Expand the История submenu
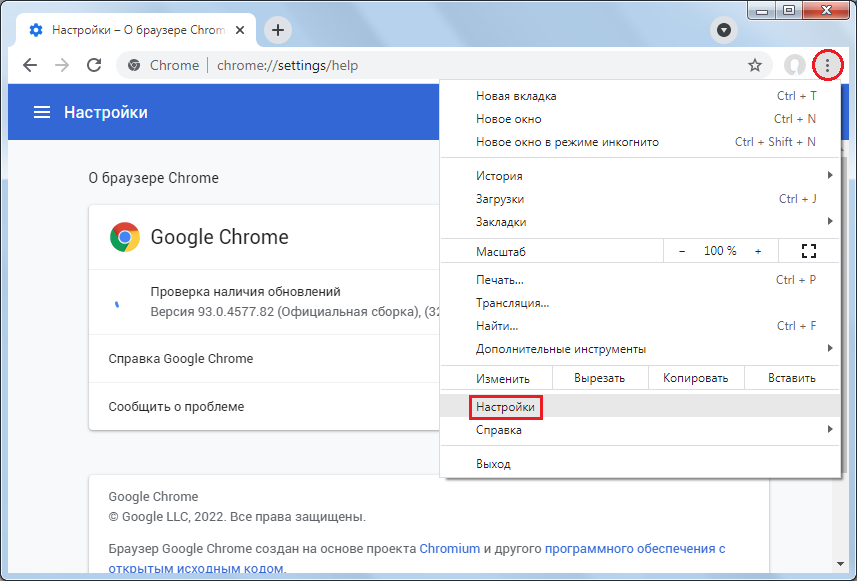Viewport: 857px width, 581px height. coord(640,175)
